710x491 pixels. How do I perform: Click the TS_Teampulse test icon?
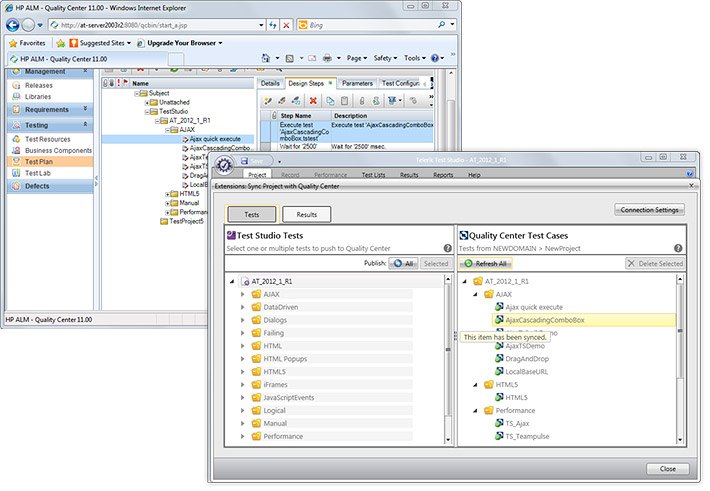pos(499,436)
